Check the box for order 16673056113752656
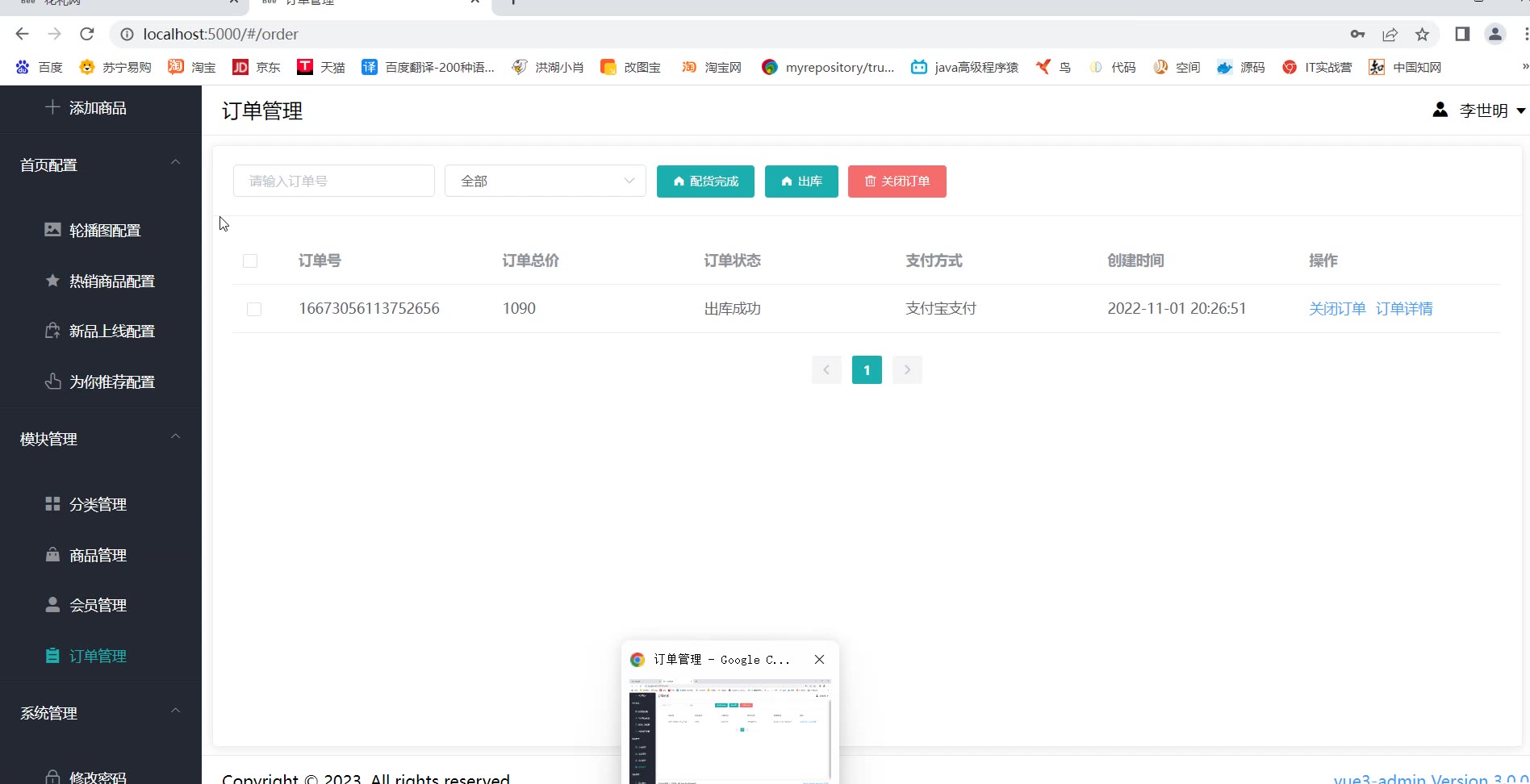This screenshot has width=1530, height=784. pos(254,309)
